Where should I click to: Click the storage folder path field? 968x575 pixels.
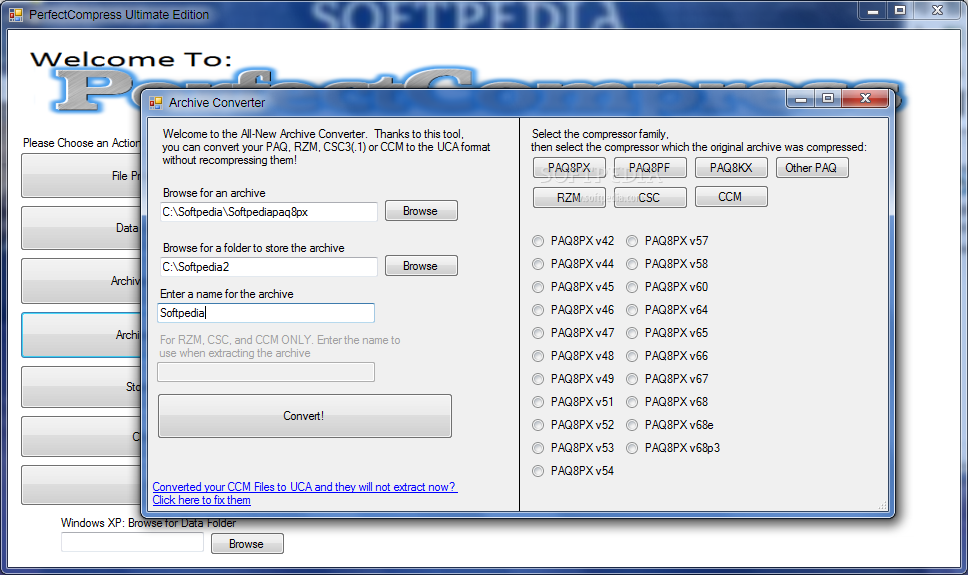[x=269, y=267]
